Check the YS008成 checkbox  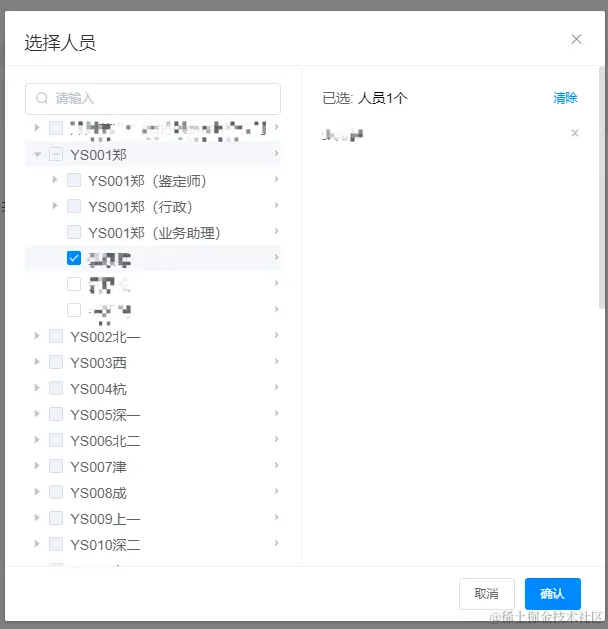(56, 492)
